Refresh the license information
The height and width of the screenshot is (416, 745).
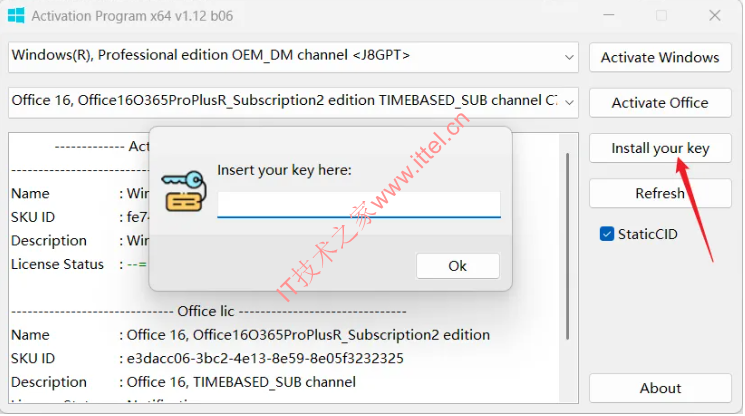pyautogui.click(x=660, y=193)
